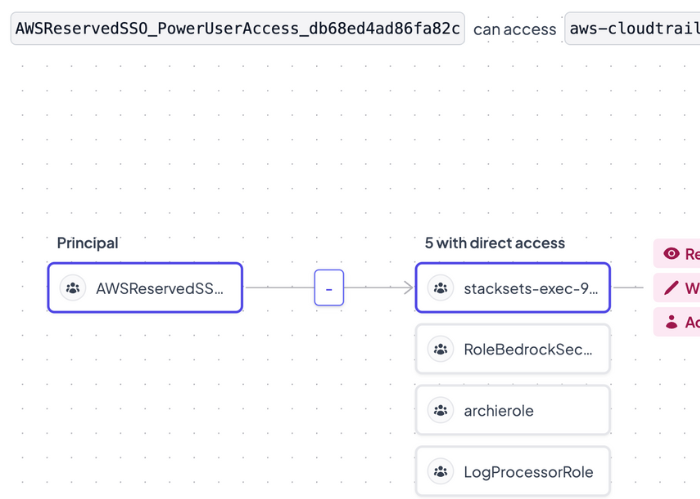Click the group icon in AWSReservedSS... node
This screenshot has height=499, width=700.
[73, 288]
